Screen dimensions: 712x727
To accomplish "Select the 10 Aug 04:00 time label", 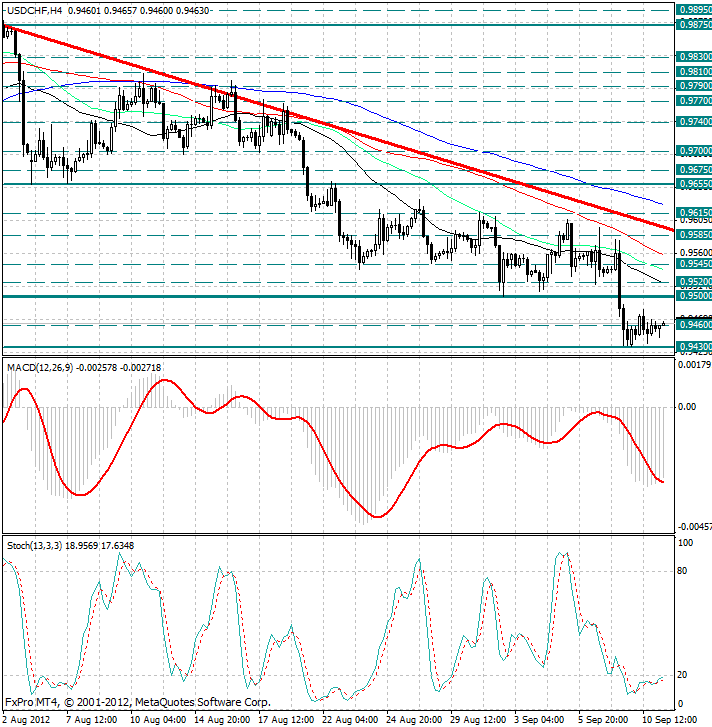I will [158, 720].
